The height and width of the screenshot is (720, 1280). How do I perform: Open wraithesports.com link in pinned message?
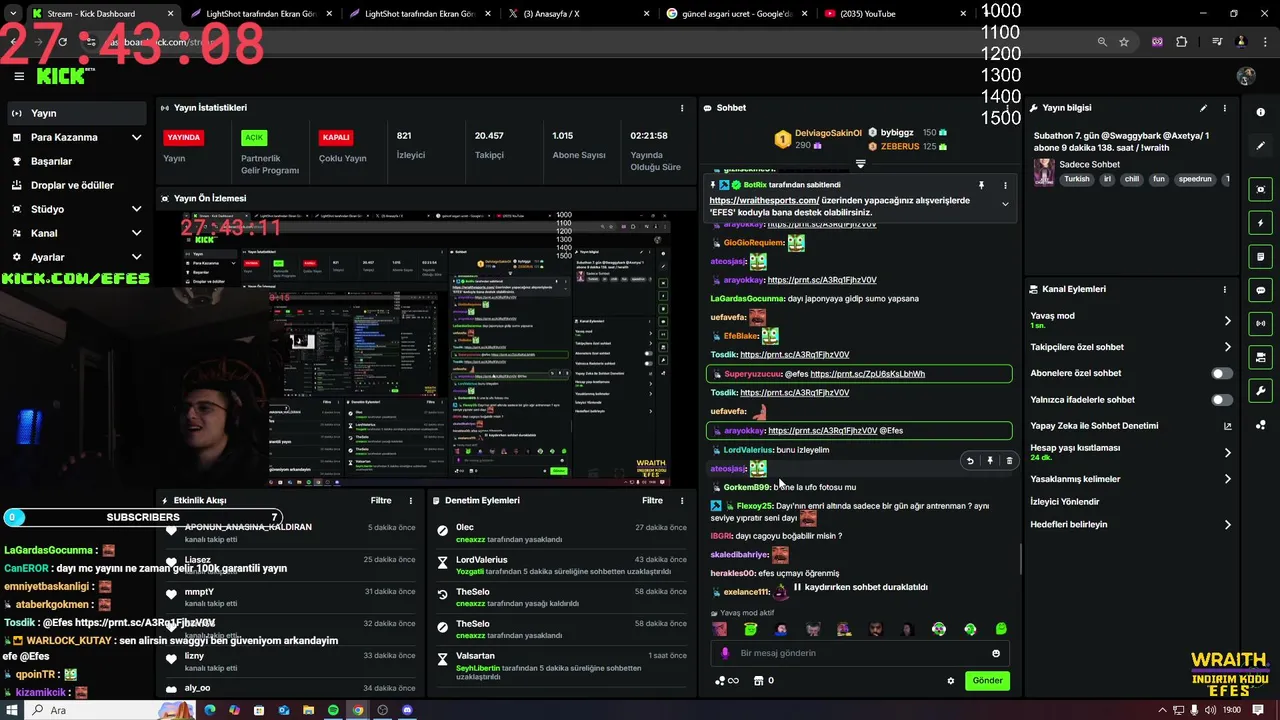click(x=764, y=200)
